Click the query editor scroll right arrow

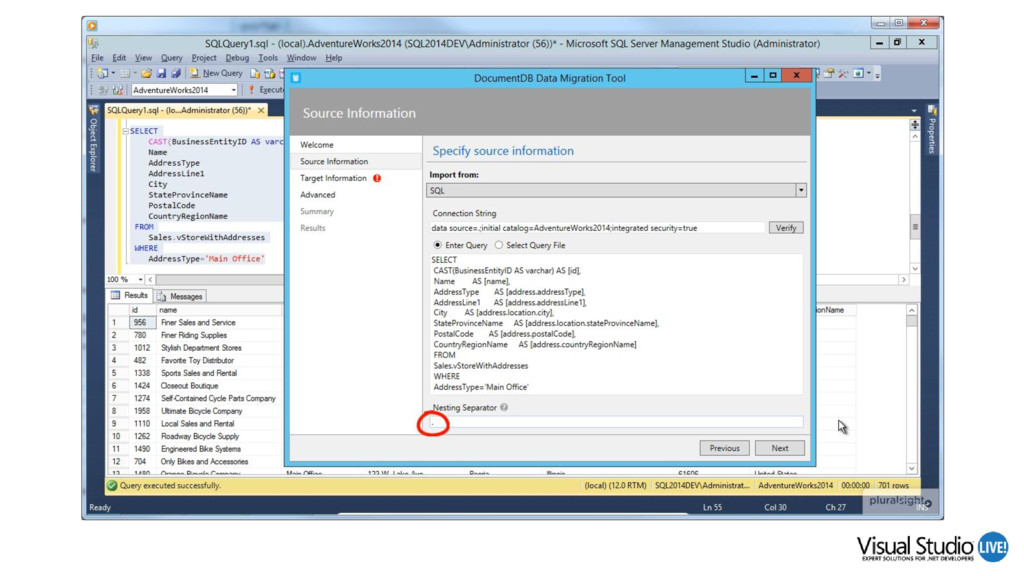pos(903,280)
